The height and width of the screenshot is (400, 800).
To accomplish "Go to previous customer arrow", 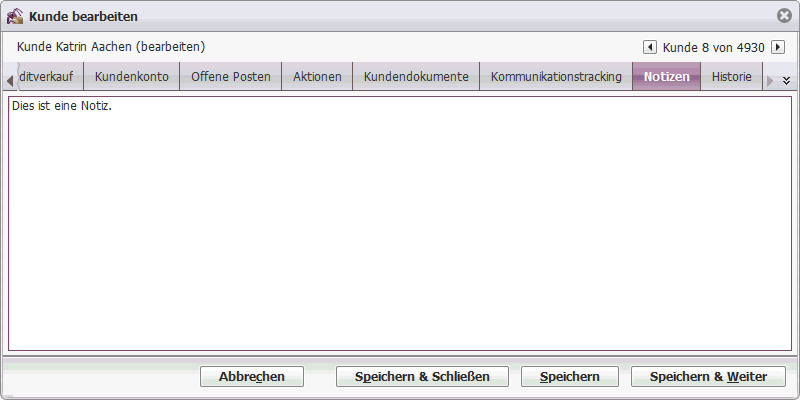I will point(649,47).
